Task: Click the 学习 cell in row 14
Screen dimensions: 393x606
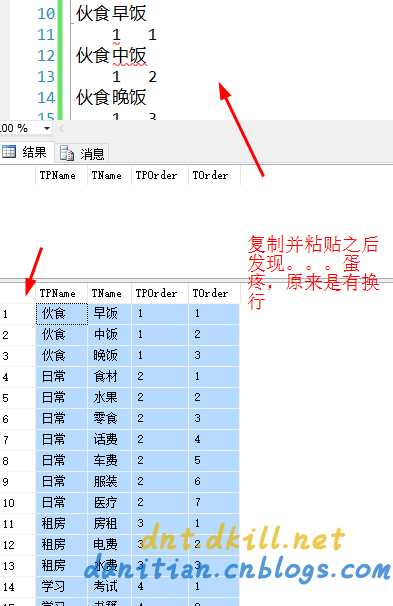Action: pos(62,586)
